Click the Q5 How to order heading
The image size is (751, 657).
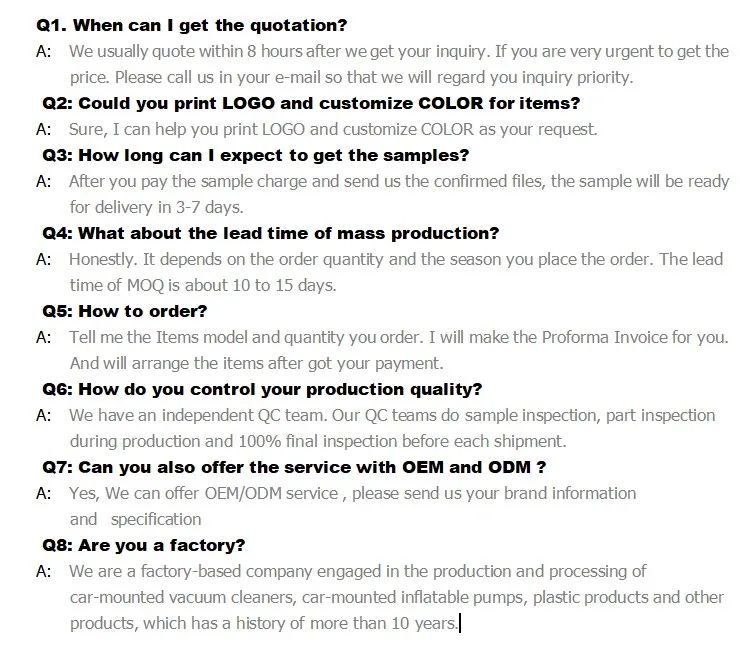(125, 311)
